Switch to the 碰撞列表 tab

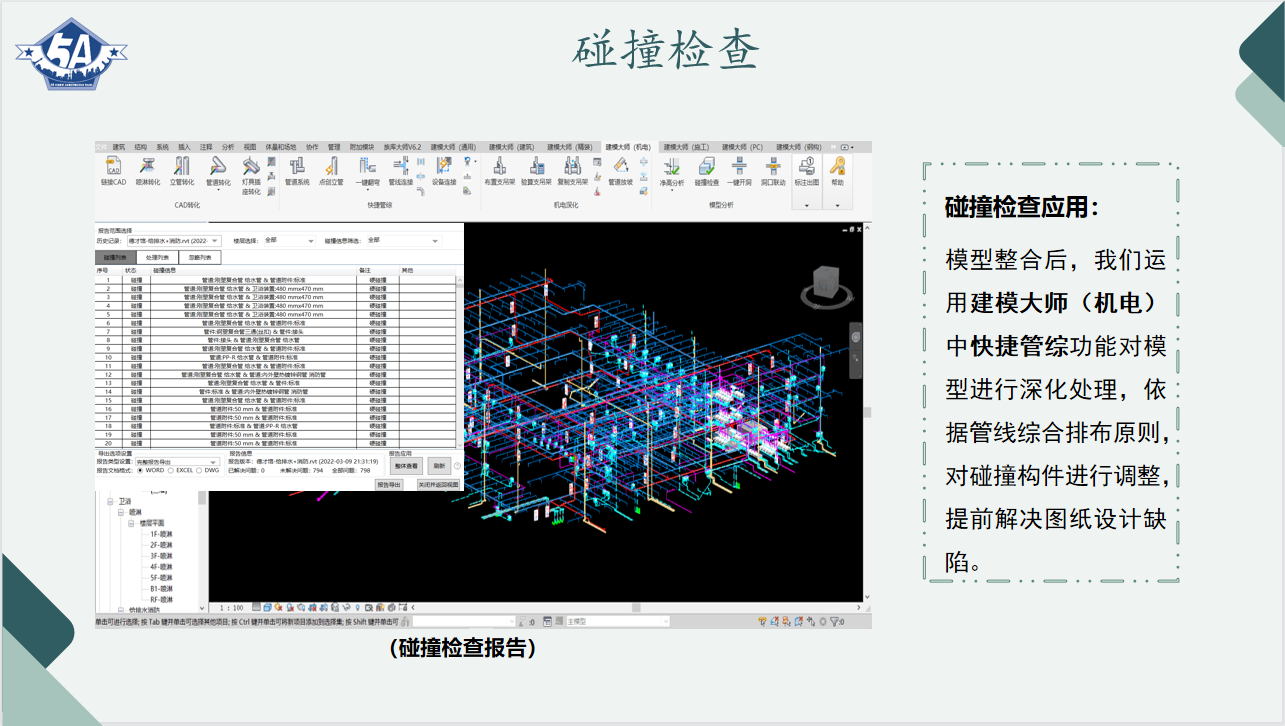(115, 257)
